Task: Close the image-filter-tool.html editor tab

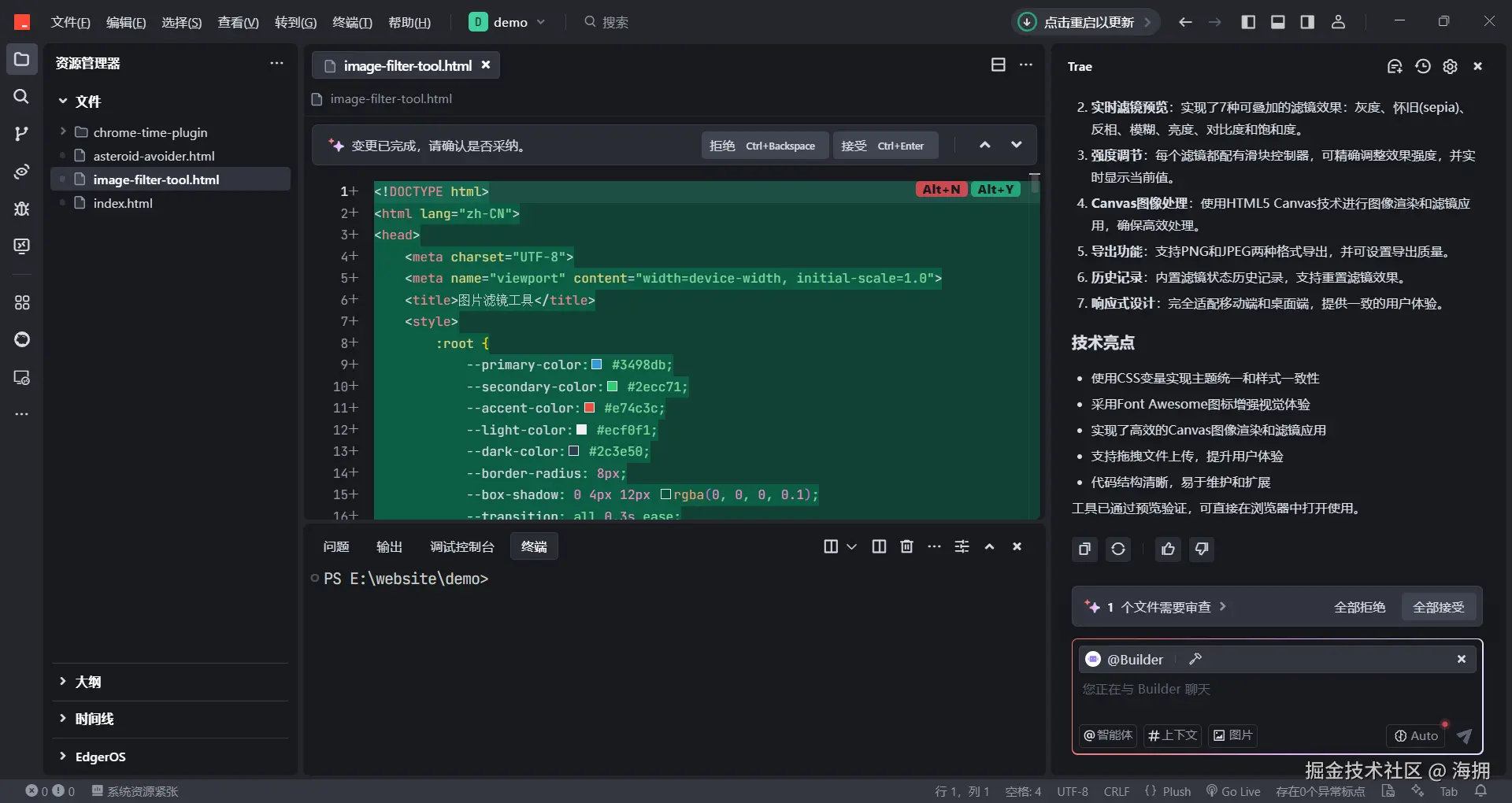Action: [486, 65]
